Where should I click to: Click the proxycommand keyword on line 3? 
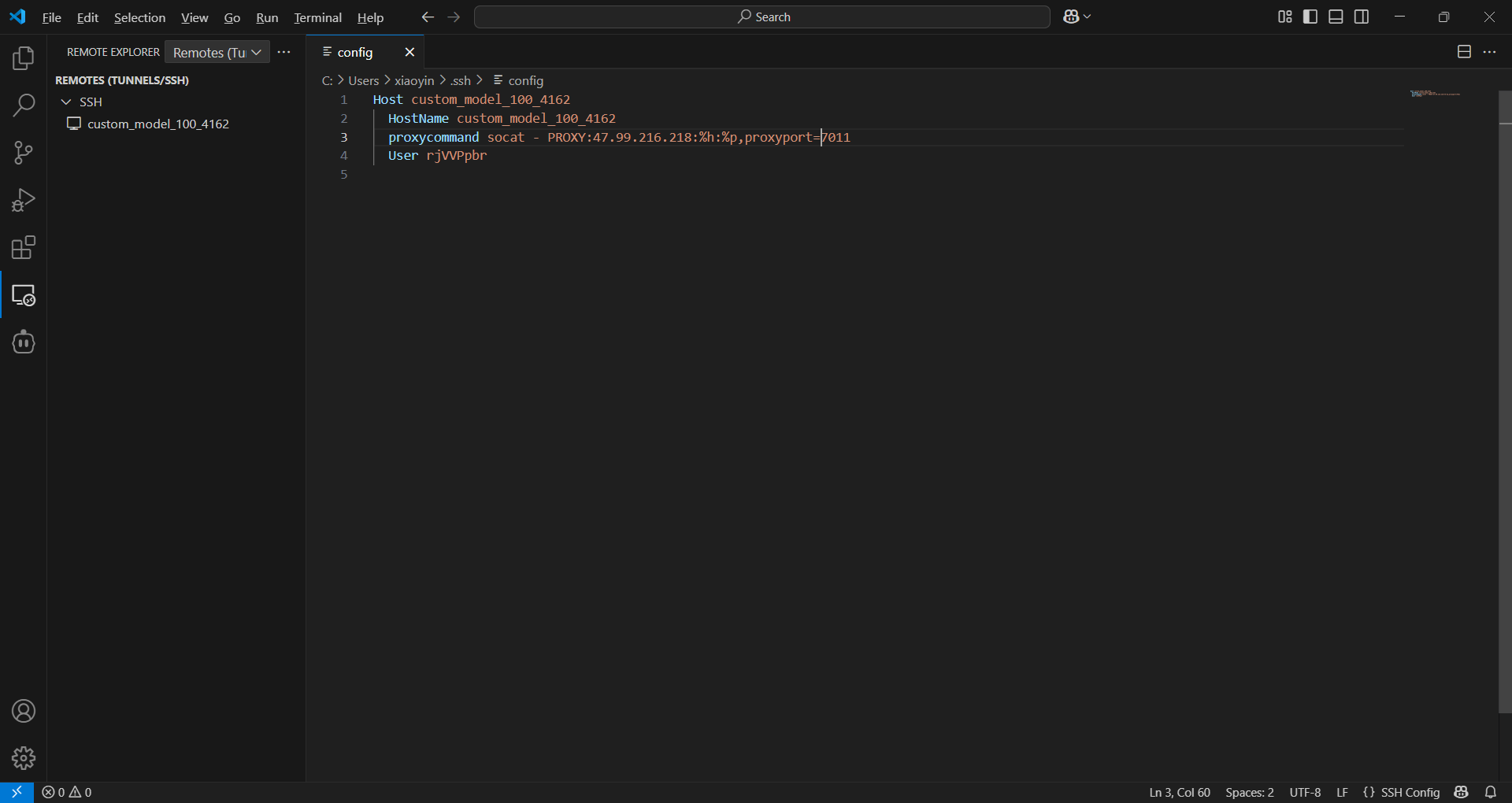433,137
